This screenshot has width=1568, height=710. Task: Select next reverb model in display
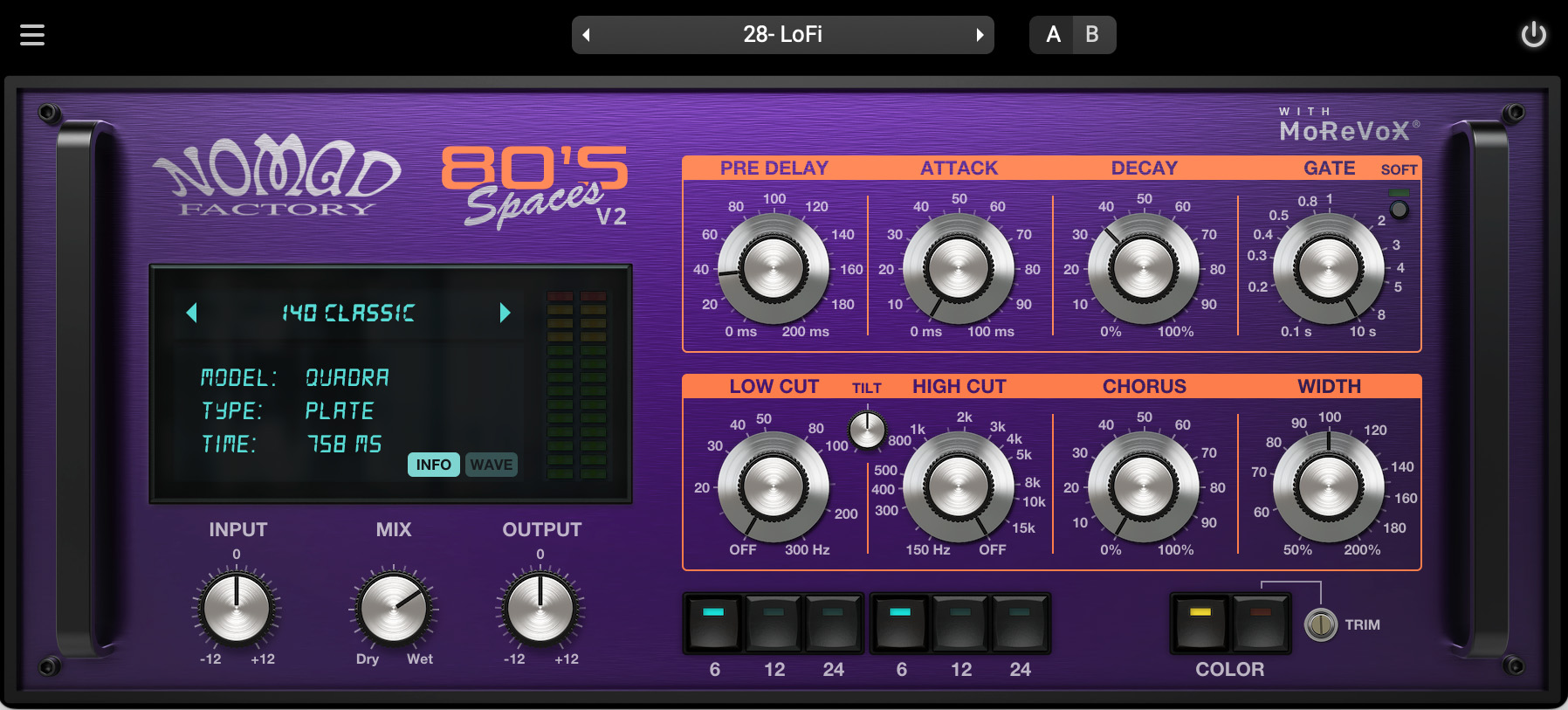coord(505,313)
